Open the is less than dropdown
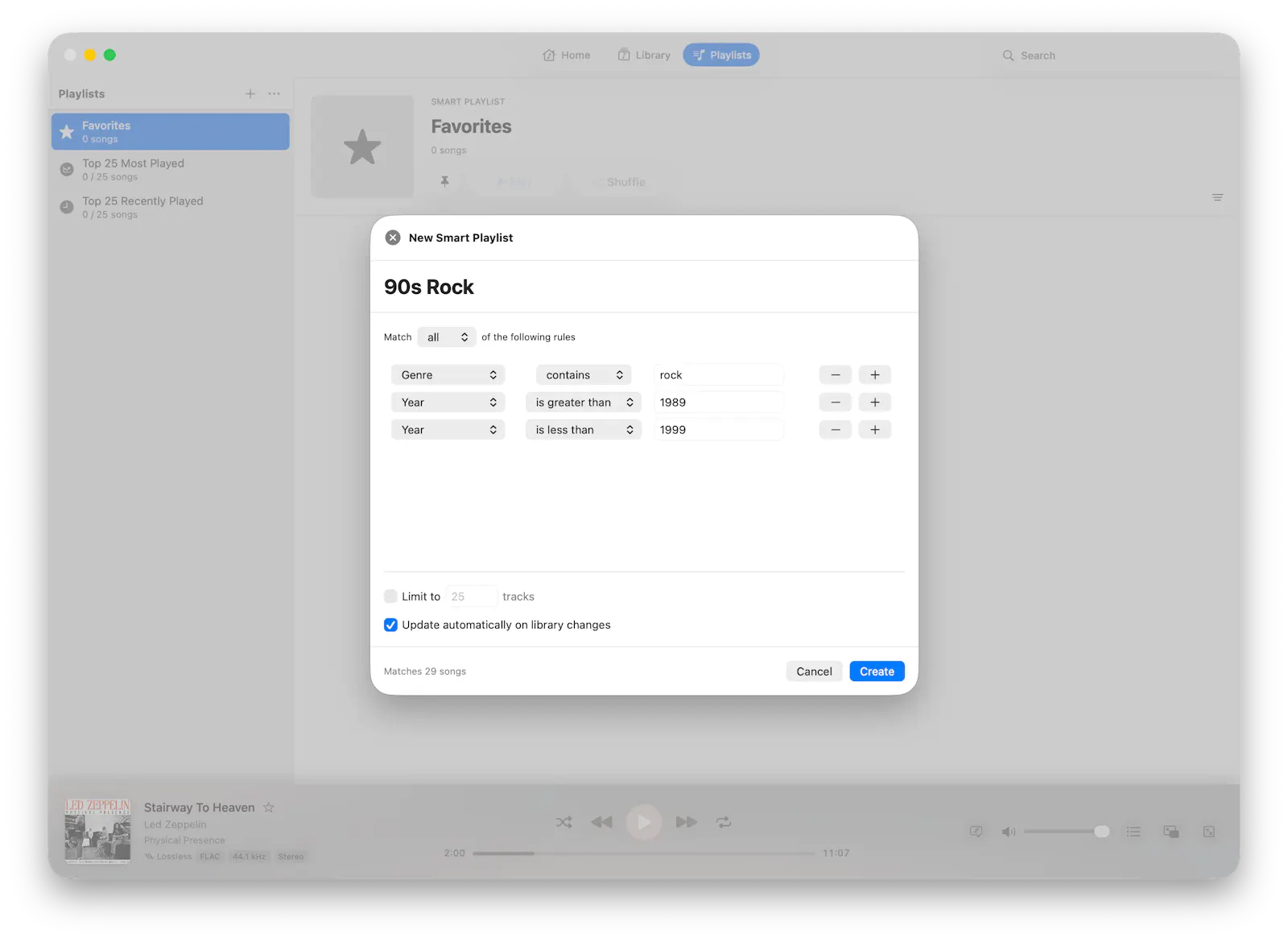 coord(584,430)
